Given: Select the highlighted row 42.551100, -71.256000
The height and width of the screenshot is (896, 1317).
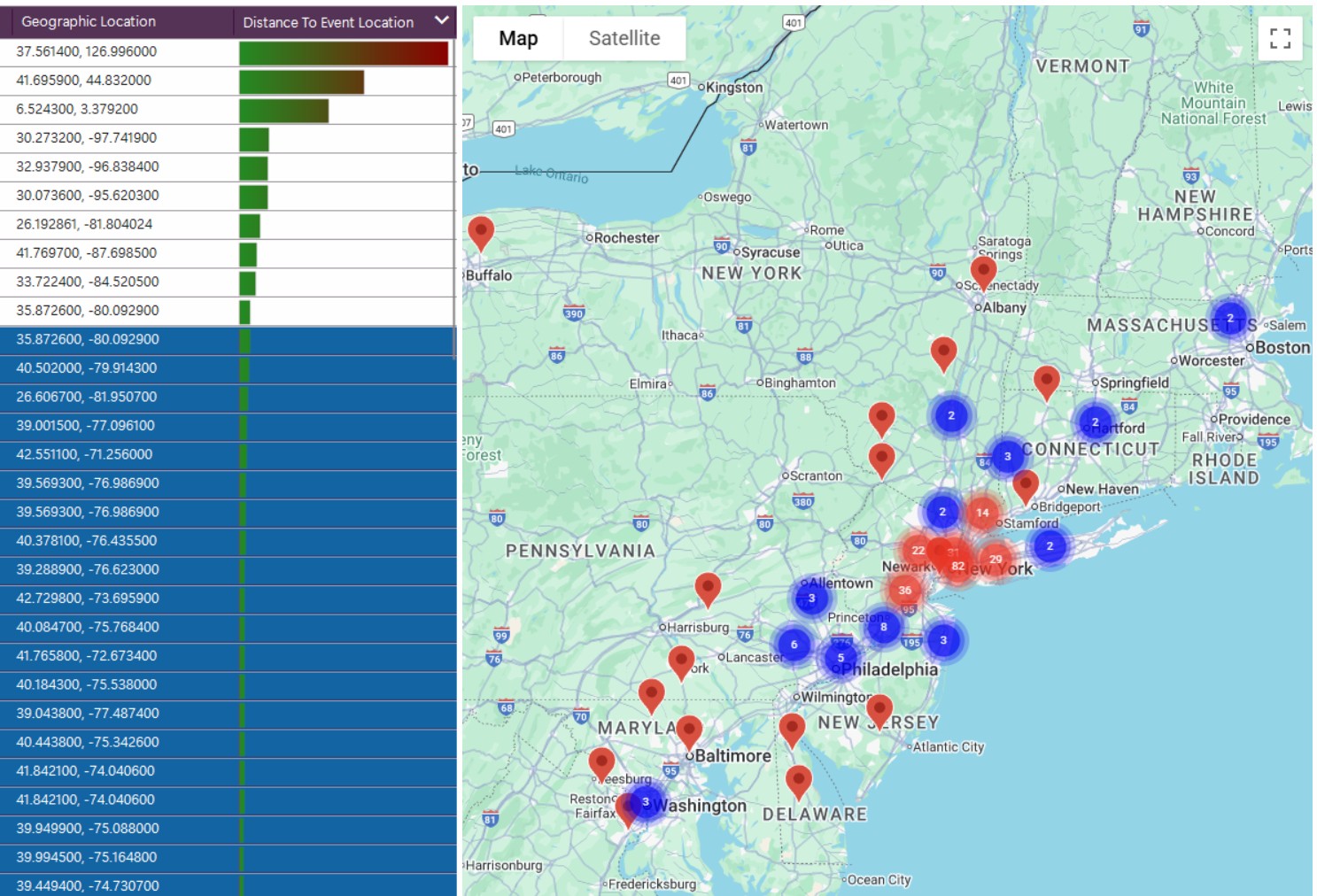Looking at the screenshot, I should click(x=84, y=455).
